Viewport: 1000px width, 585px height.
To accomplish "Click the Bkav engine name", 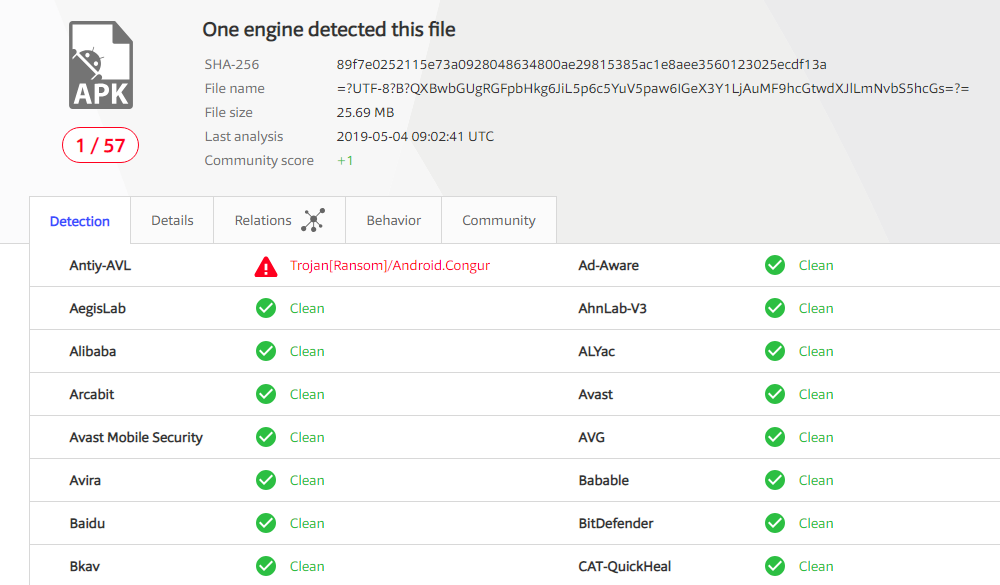I will click(x=84, y=566).
